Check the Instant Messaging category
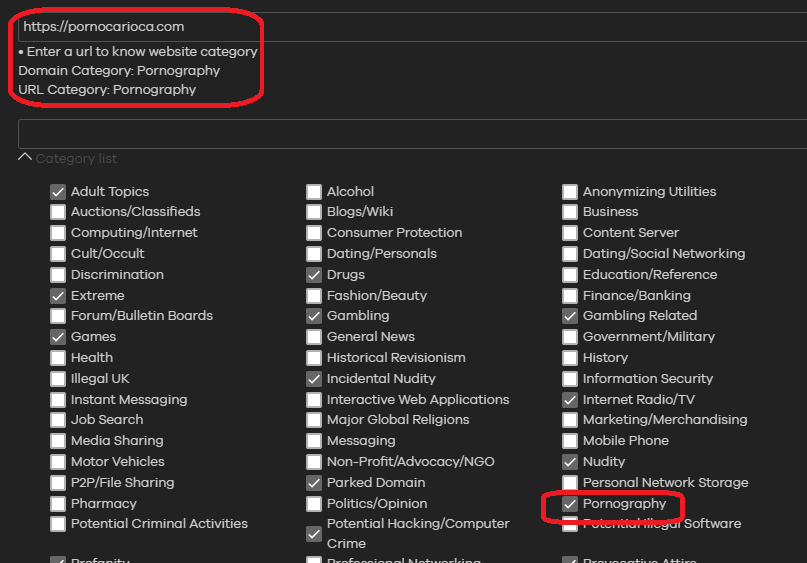The height and width of the screenshot is (563, 807). pos(58,400)
